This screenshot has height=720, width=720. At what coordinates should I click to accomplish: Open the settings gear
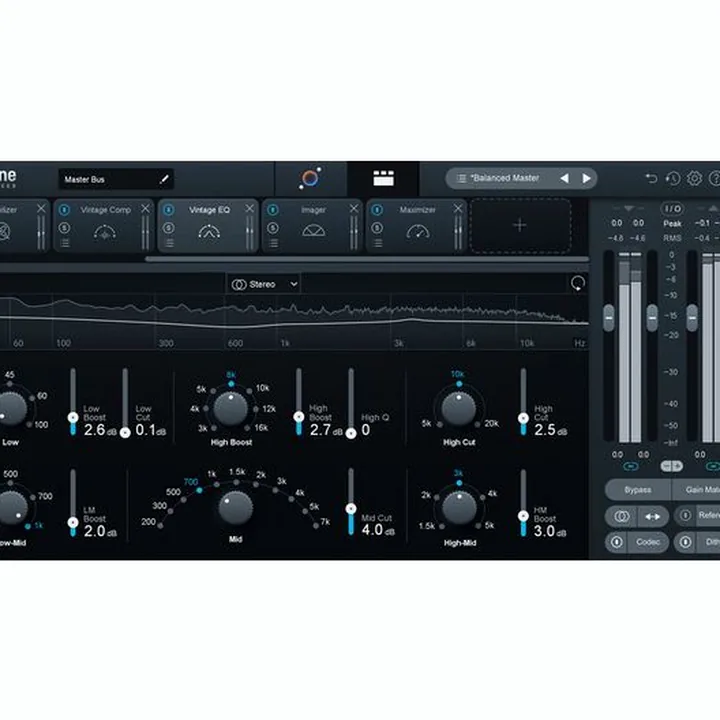(694, 178)
